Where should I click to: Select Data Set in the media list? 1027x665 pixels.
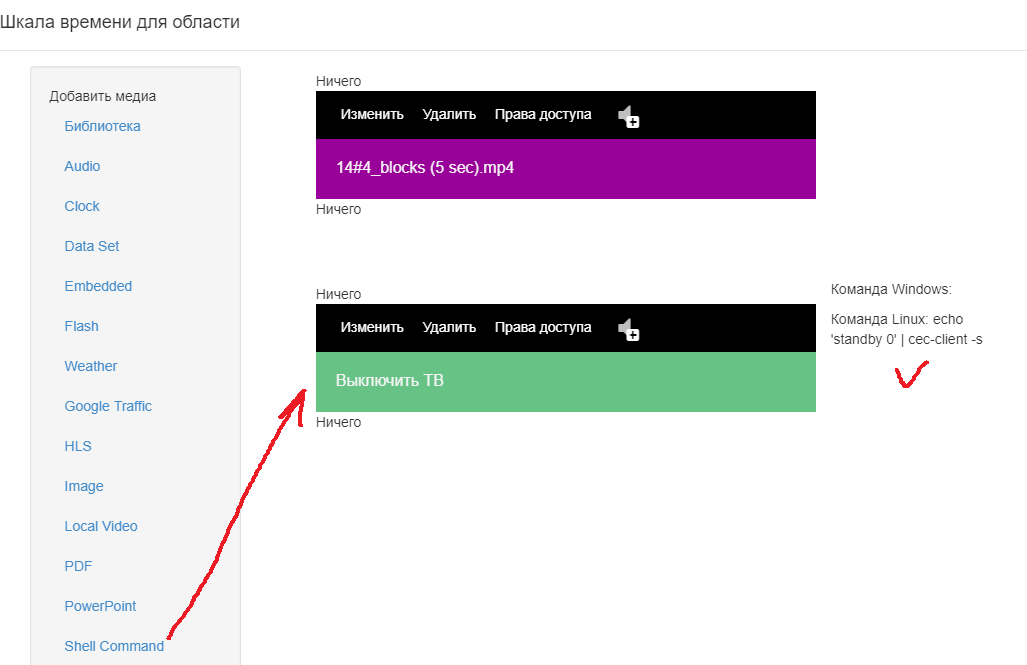pos(92,246)
